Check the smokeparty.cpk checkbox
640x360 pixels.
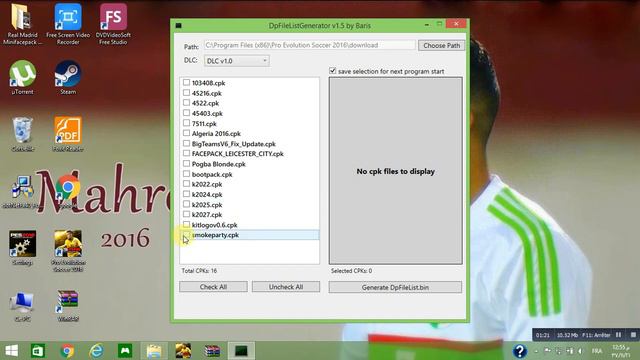(x=186, y=235)
